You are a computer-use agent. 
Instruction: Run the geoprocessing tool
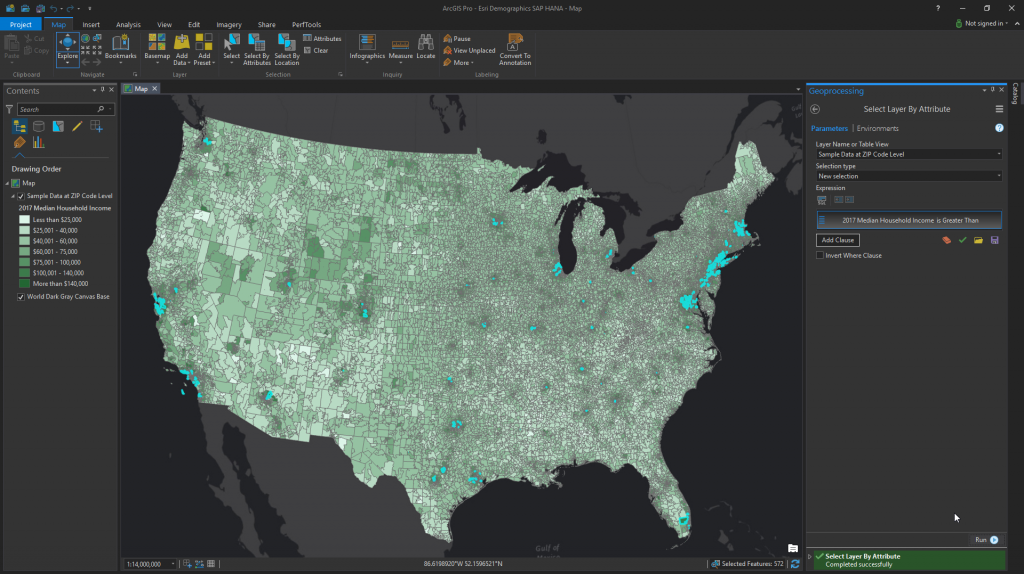click(x=987, y=540)
